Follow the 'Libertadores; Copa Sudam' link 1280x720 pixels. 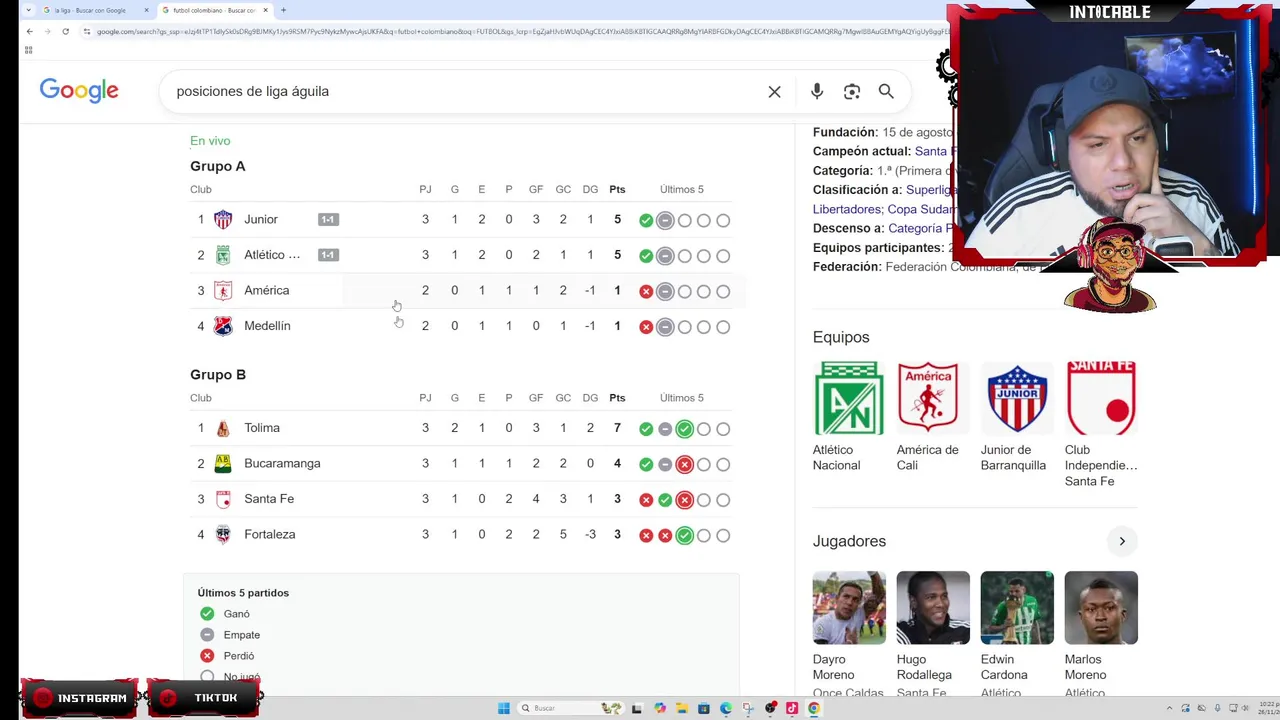coord(884,209)
